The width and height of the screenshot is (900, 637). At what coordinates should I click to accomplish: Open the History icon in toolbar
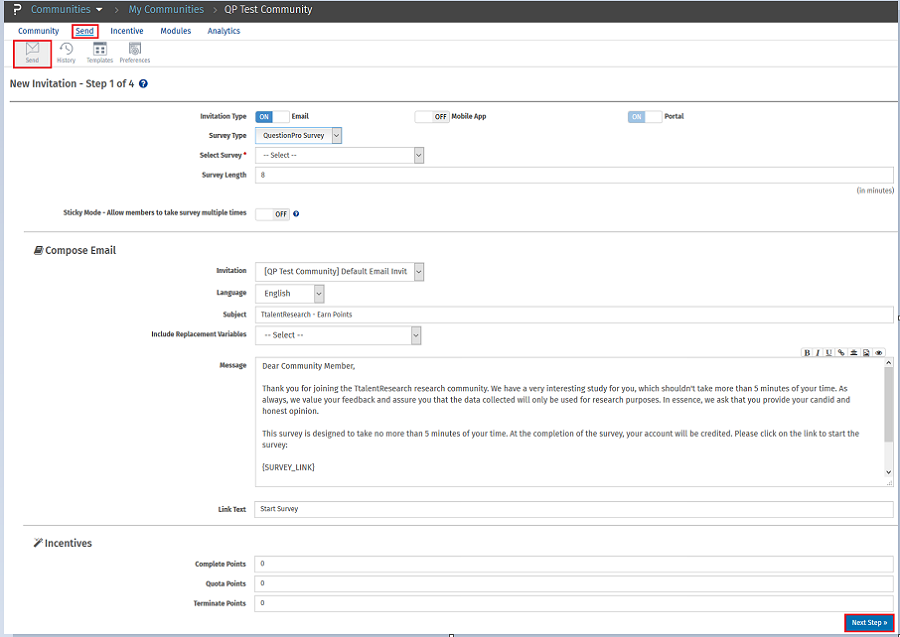[x=66, y=50]
